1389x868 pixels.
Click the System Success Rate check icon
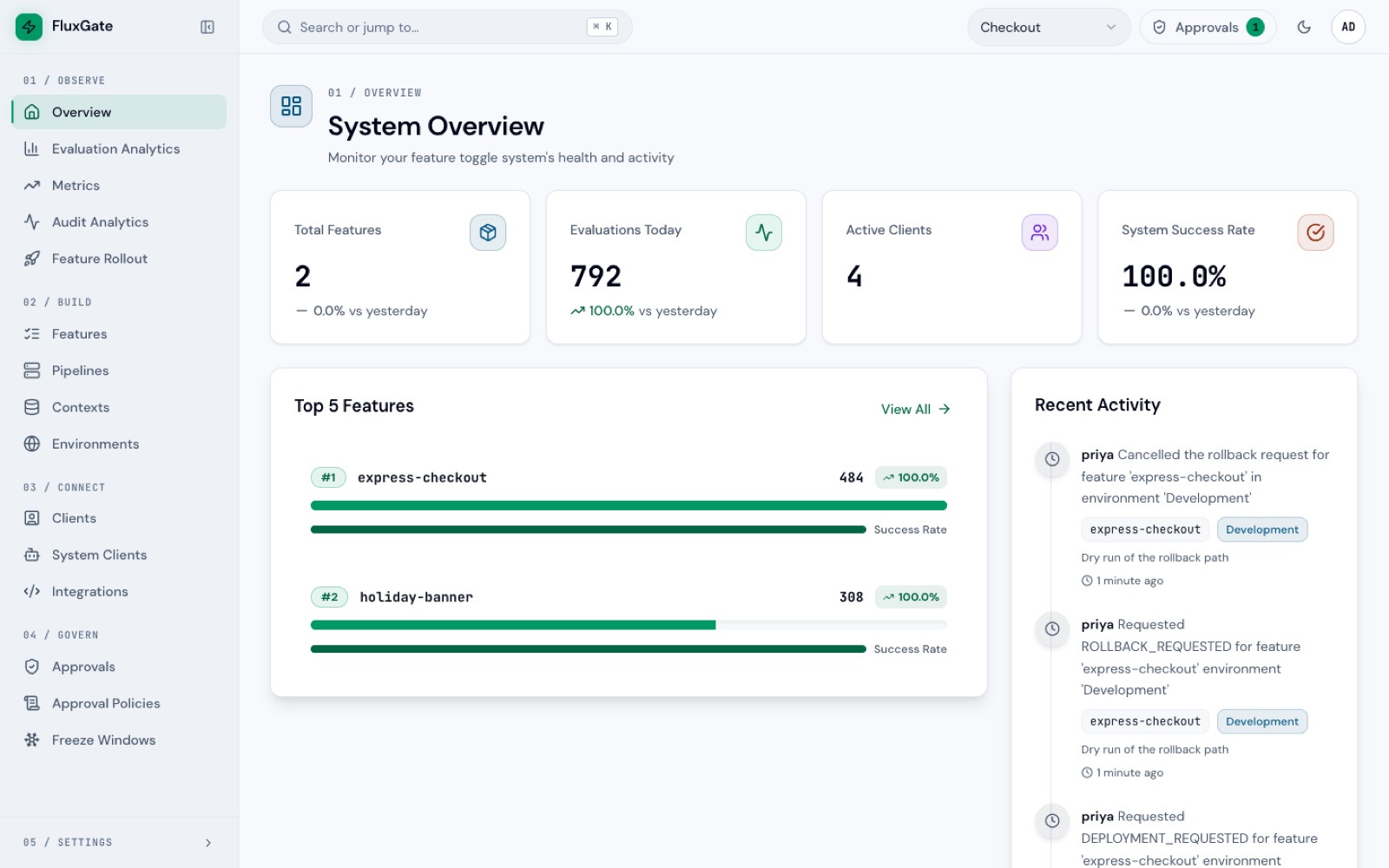pyautogui.click(x=1316, y=233)
